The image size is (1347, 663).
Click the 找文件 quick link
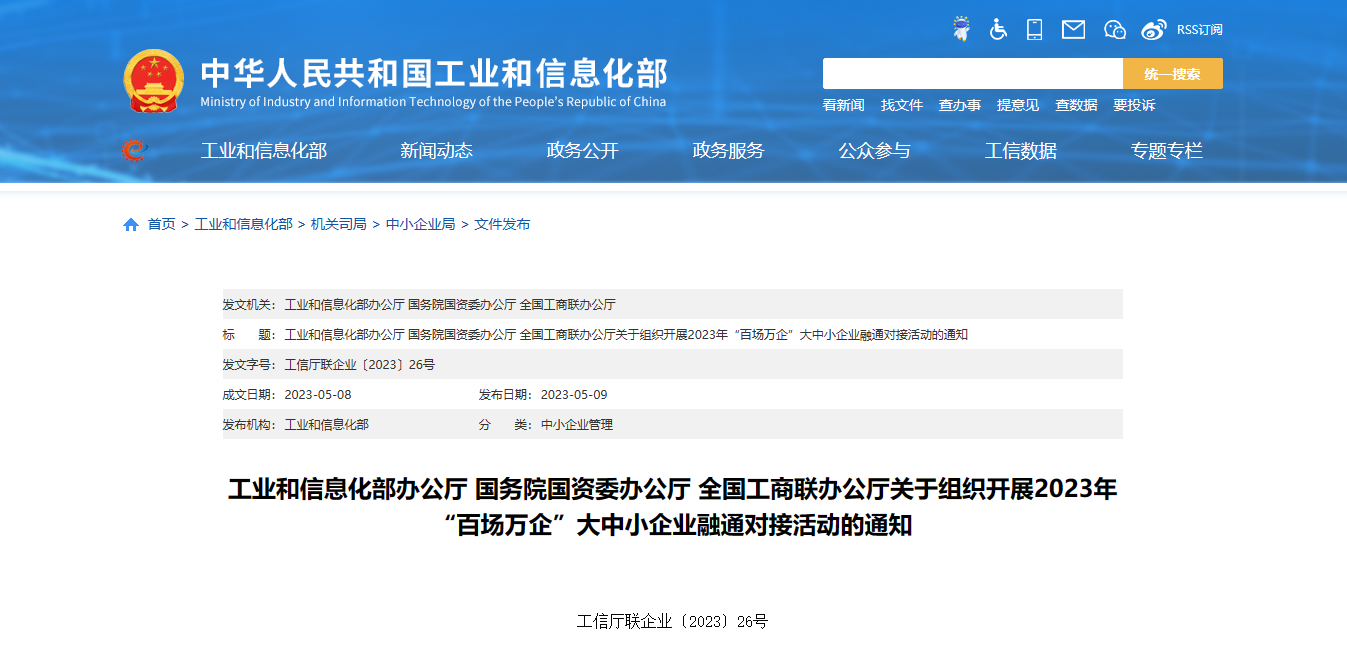point(901,105)
